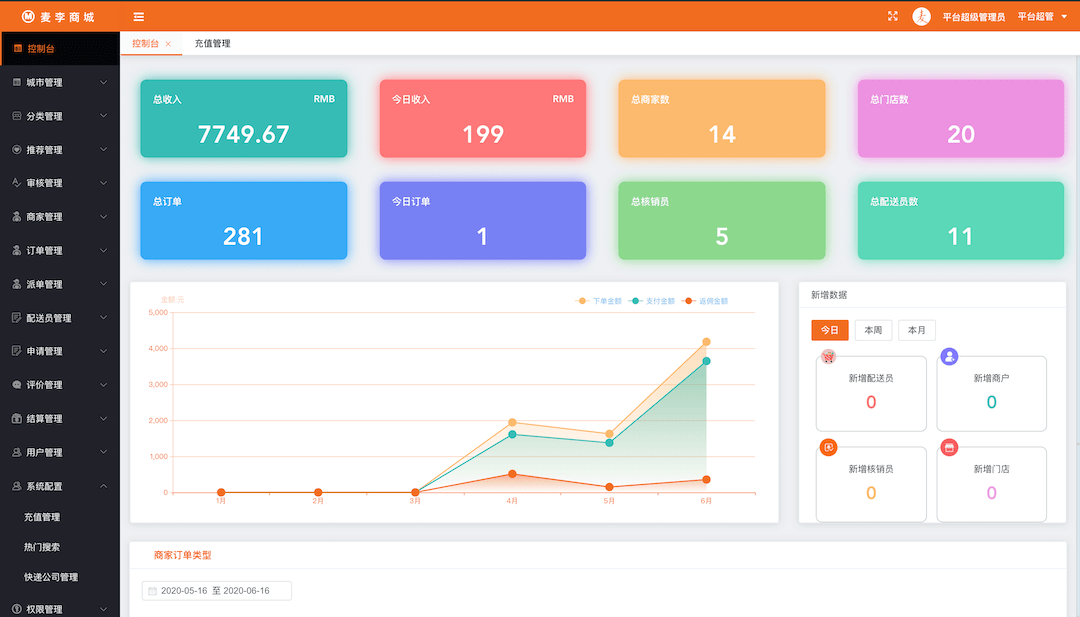The image size is (1080, 617).
Task: Click the user avatar in header
Action: click(x=921, y=17)
